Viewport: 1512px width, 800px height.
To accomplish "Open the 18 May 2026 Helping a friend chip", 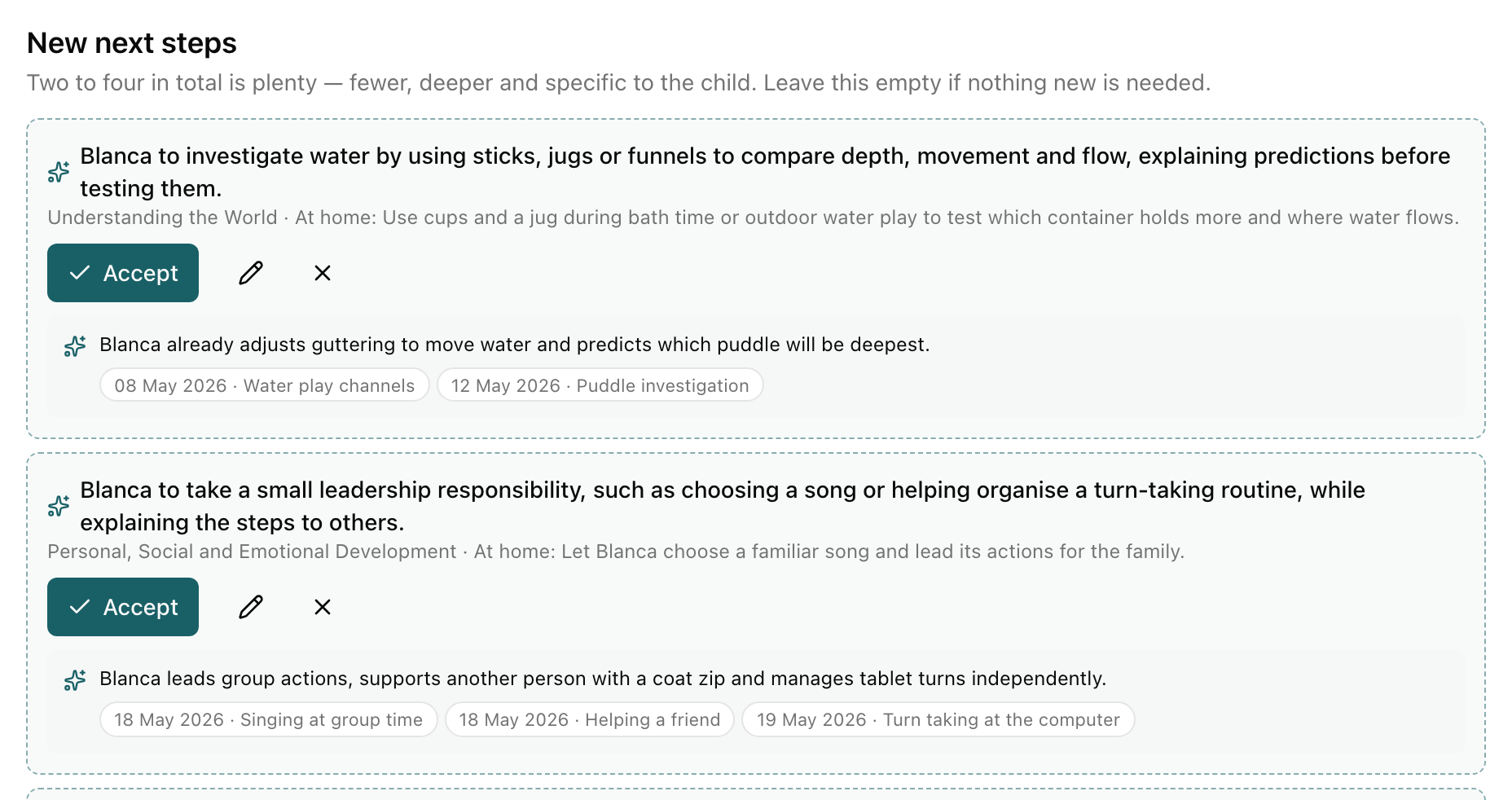I will coord(590,719).
